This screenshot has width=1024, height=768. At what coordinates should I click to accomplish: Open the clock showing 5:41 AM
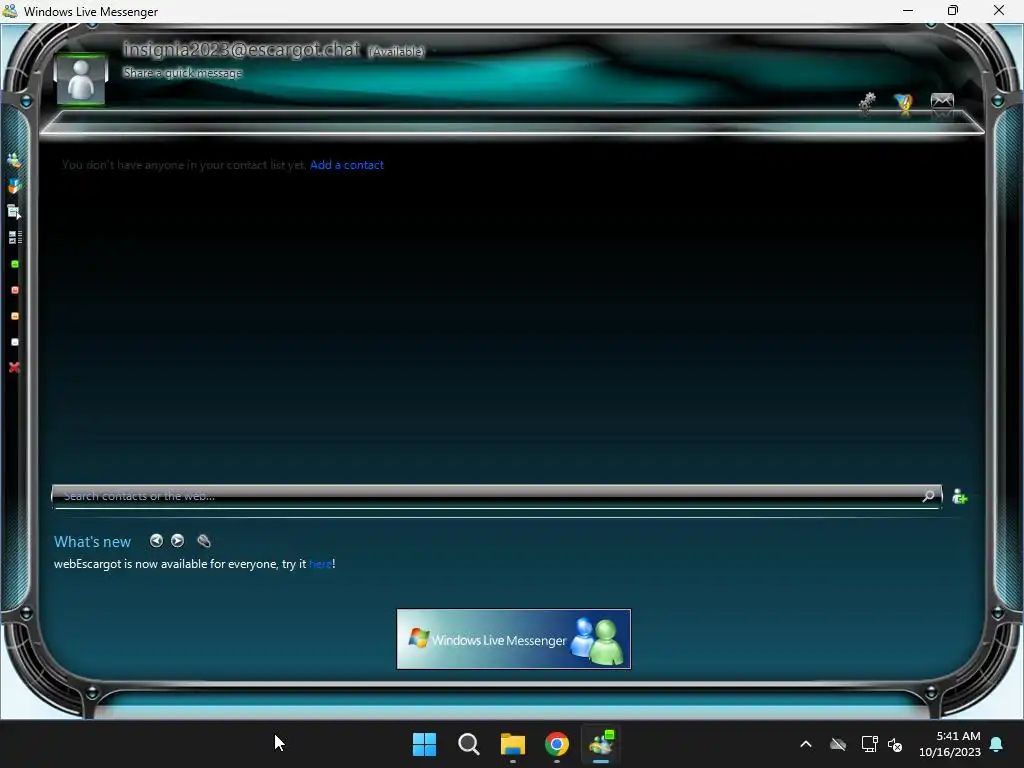click(x=950, y=744)
